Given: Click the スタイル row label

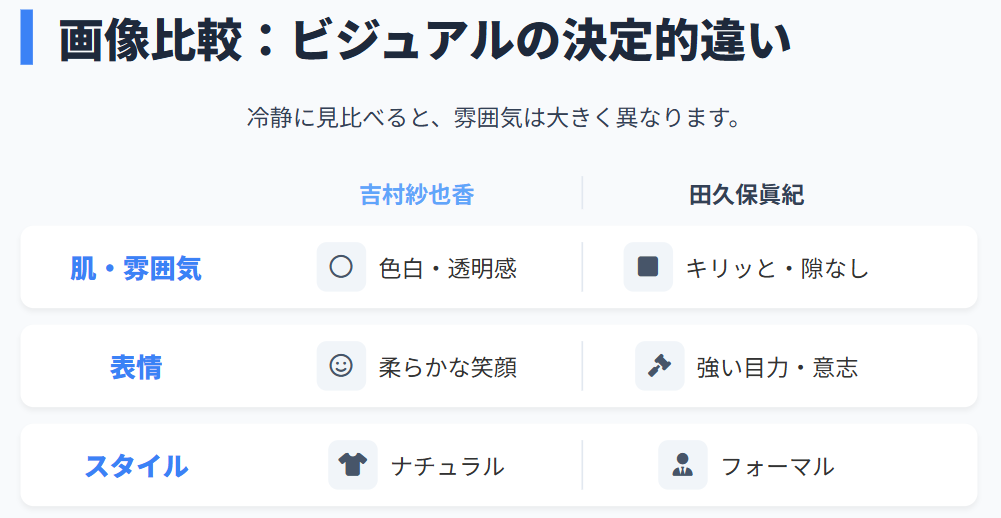Looking at the screenshot, I should pyautogui.click(x=136, y=466).
